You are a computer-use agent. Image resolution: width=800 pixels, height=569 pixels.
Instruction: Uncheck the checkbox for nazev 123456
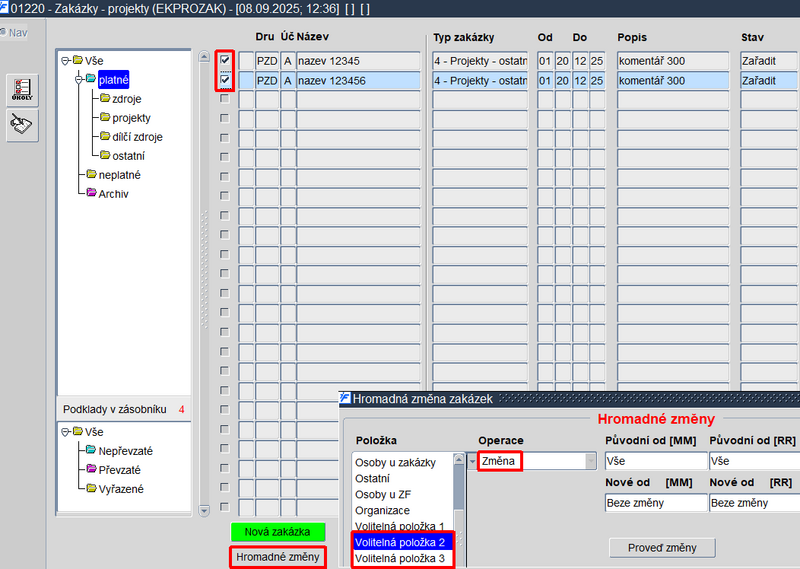[x=225, y=80]
